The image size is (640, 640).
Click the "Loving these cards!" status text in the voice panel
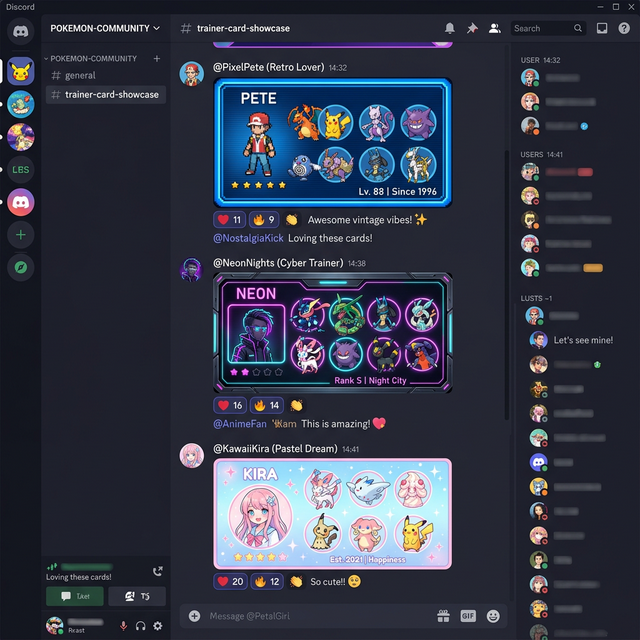[78, 577]
